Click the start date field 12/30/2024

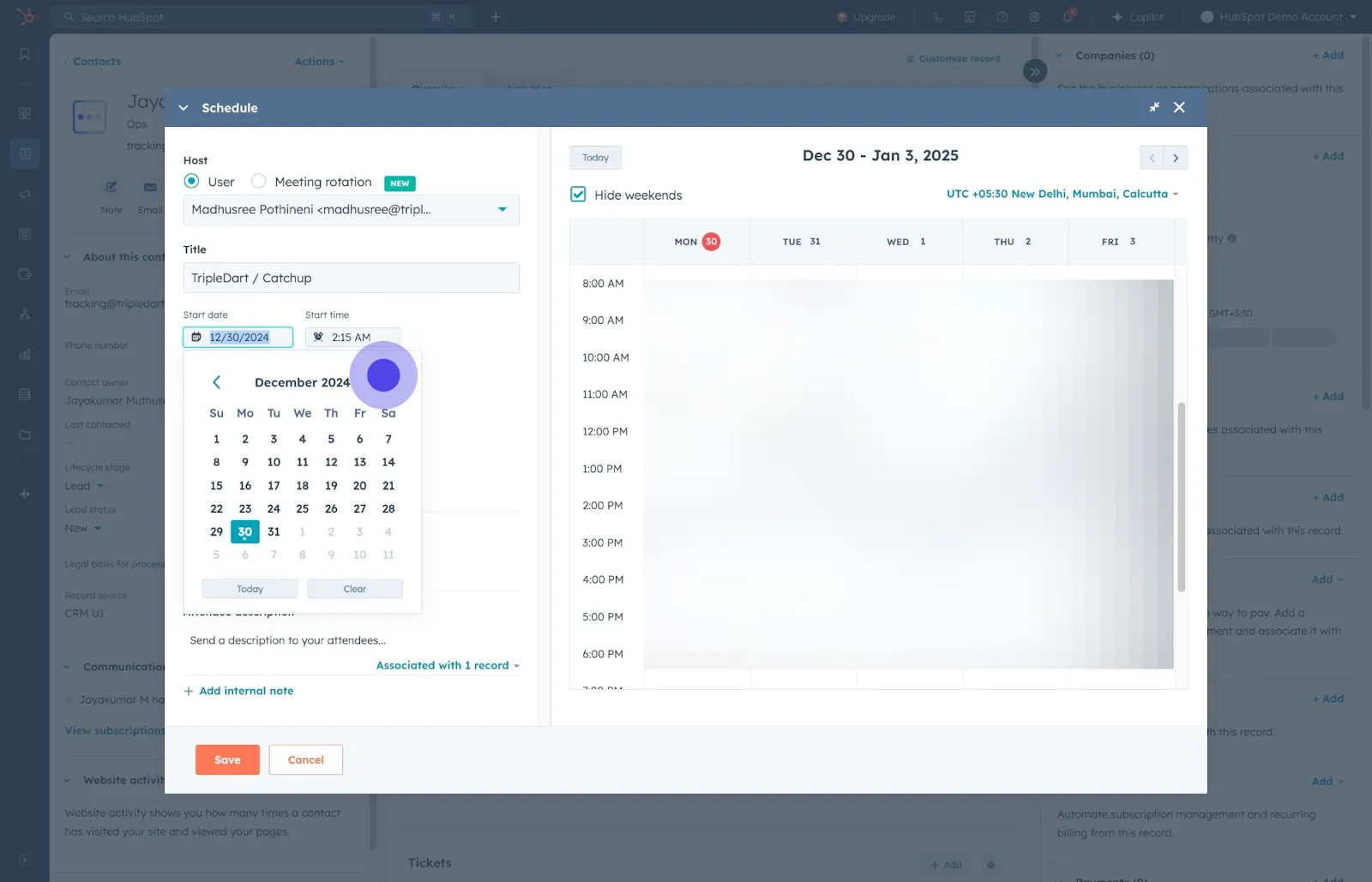coord(238,337)
